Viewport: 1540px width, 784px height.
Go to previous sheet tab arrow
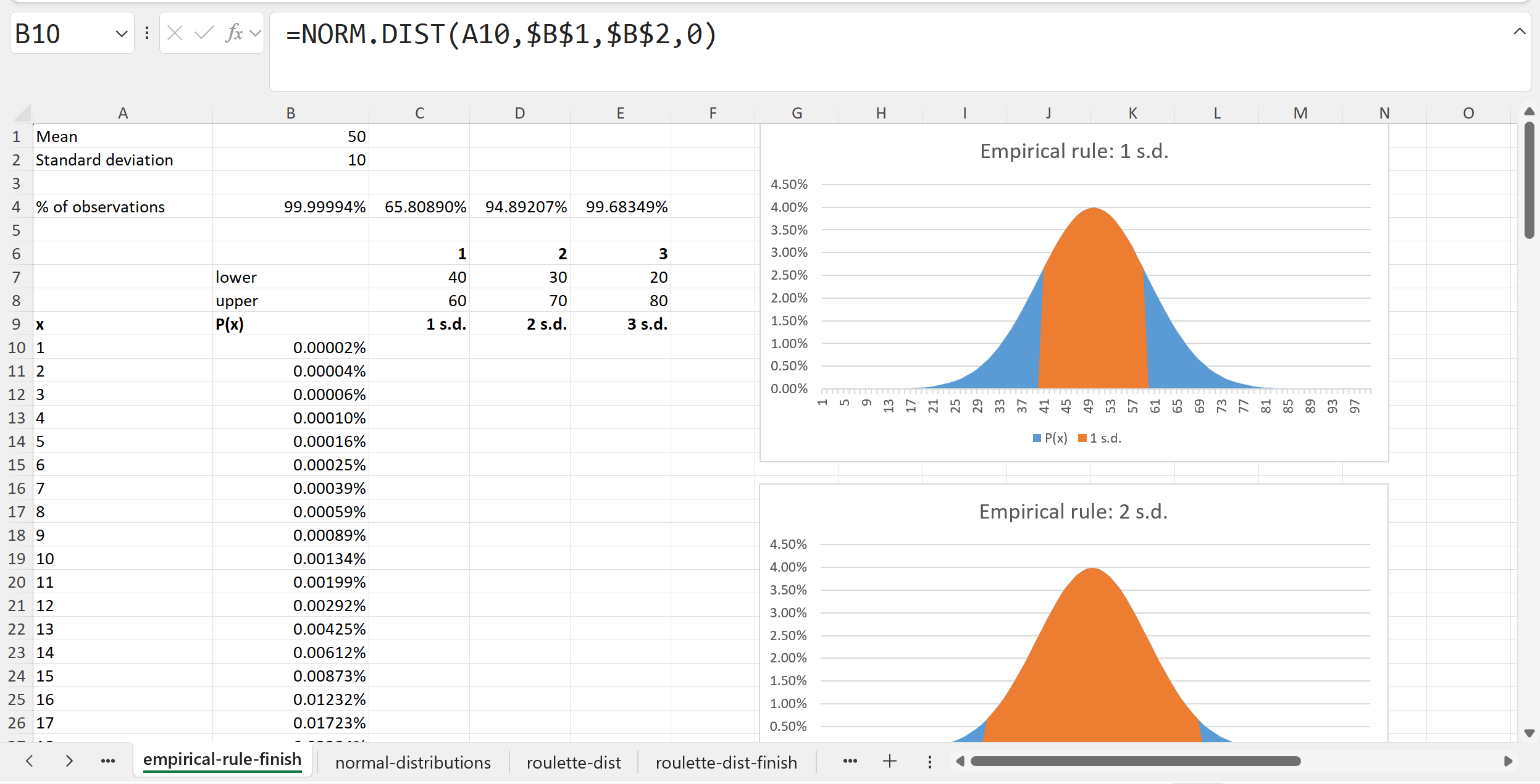click(30, 761)
